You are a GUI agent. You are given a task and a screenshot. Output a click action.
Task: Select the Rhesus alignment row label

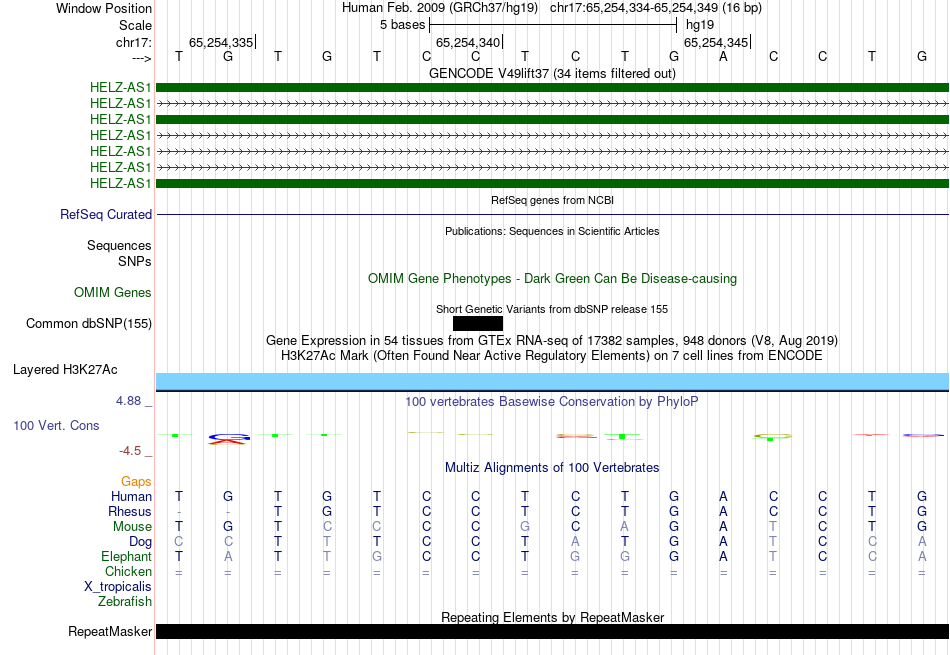click(130, 512)
